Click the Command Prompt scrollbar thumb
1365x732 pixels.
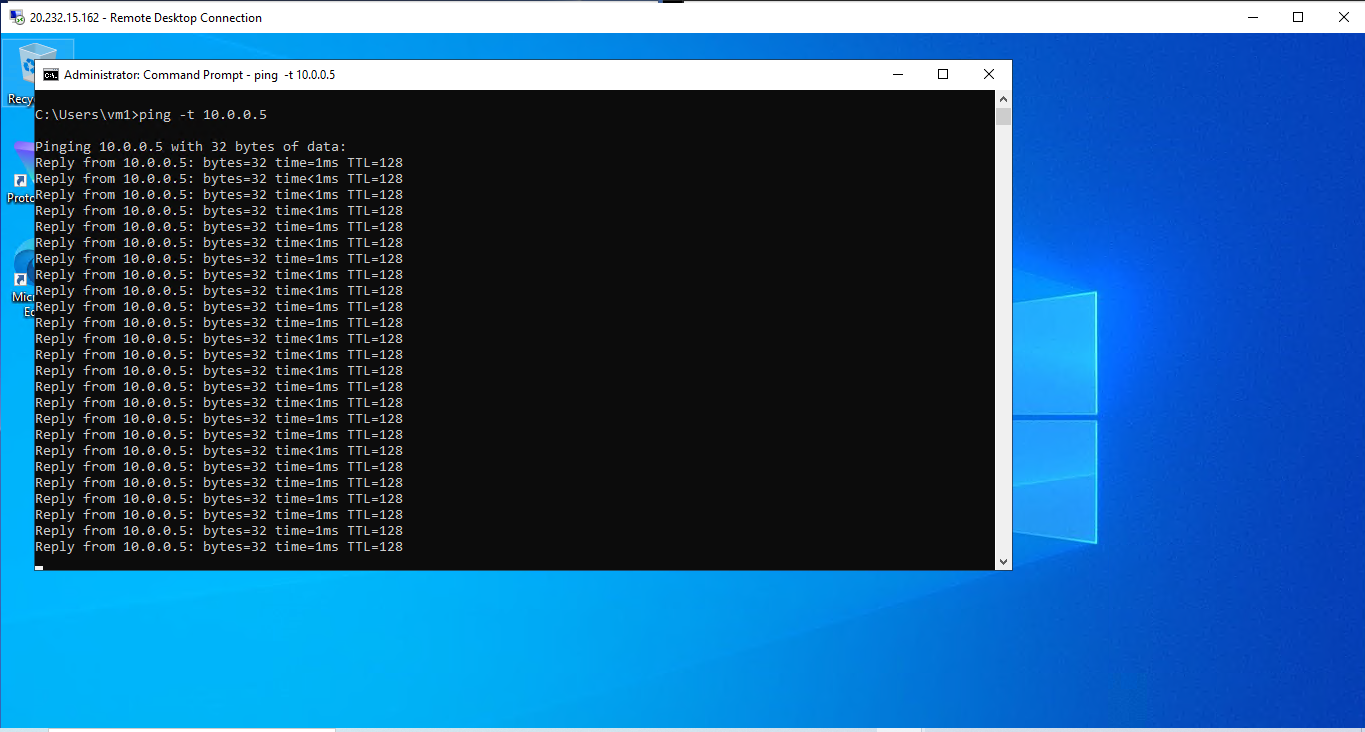[x=1004, y=116]
